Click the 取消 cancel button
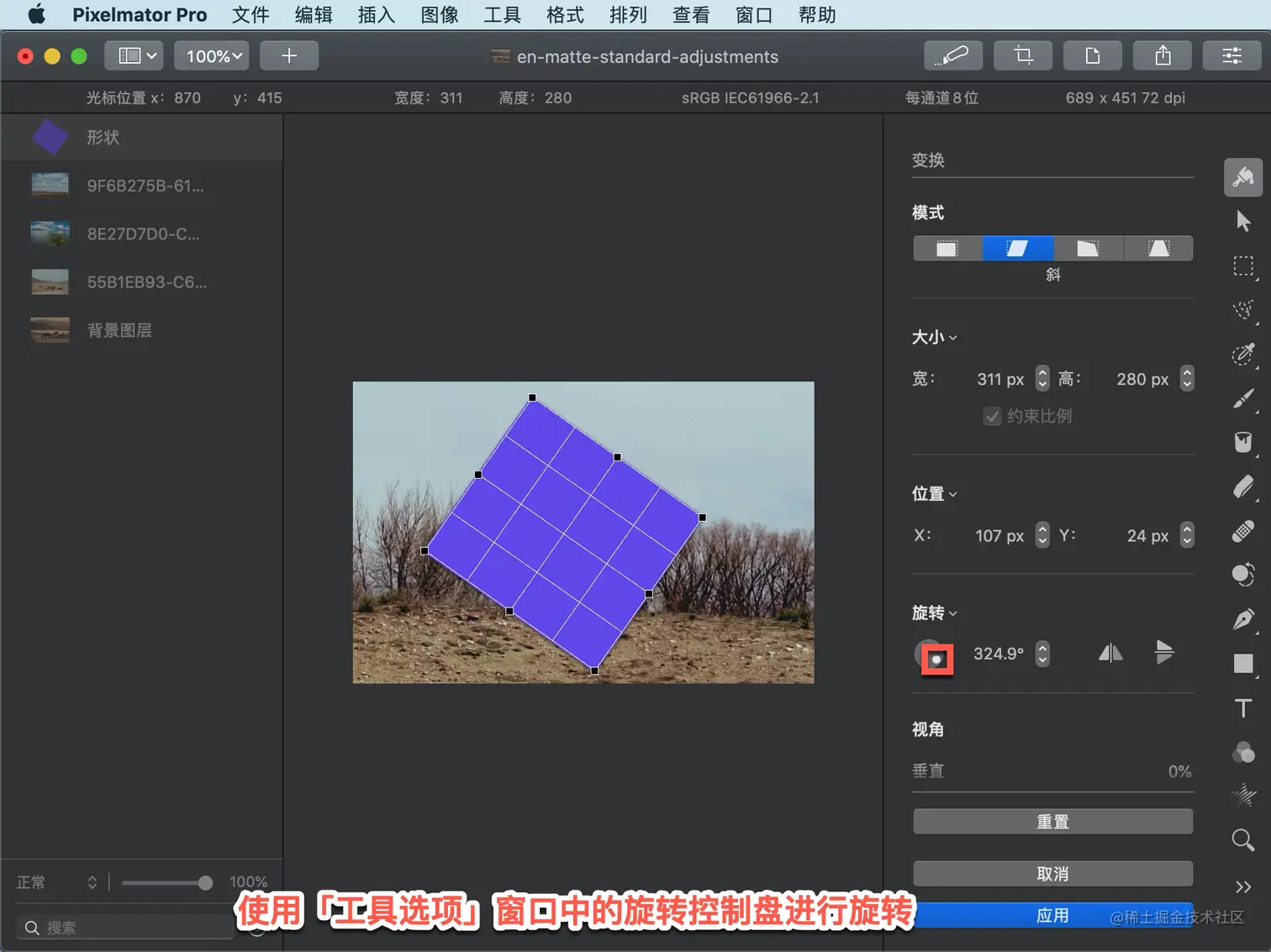 click(1052, 874)
